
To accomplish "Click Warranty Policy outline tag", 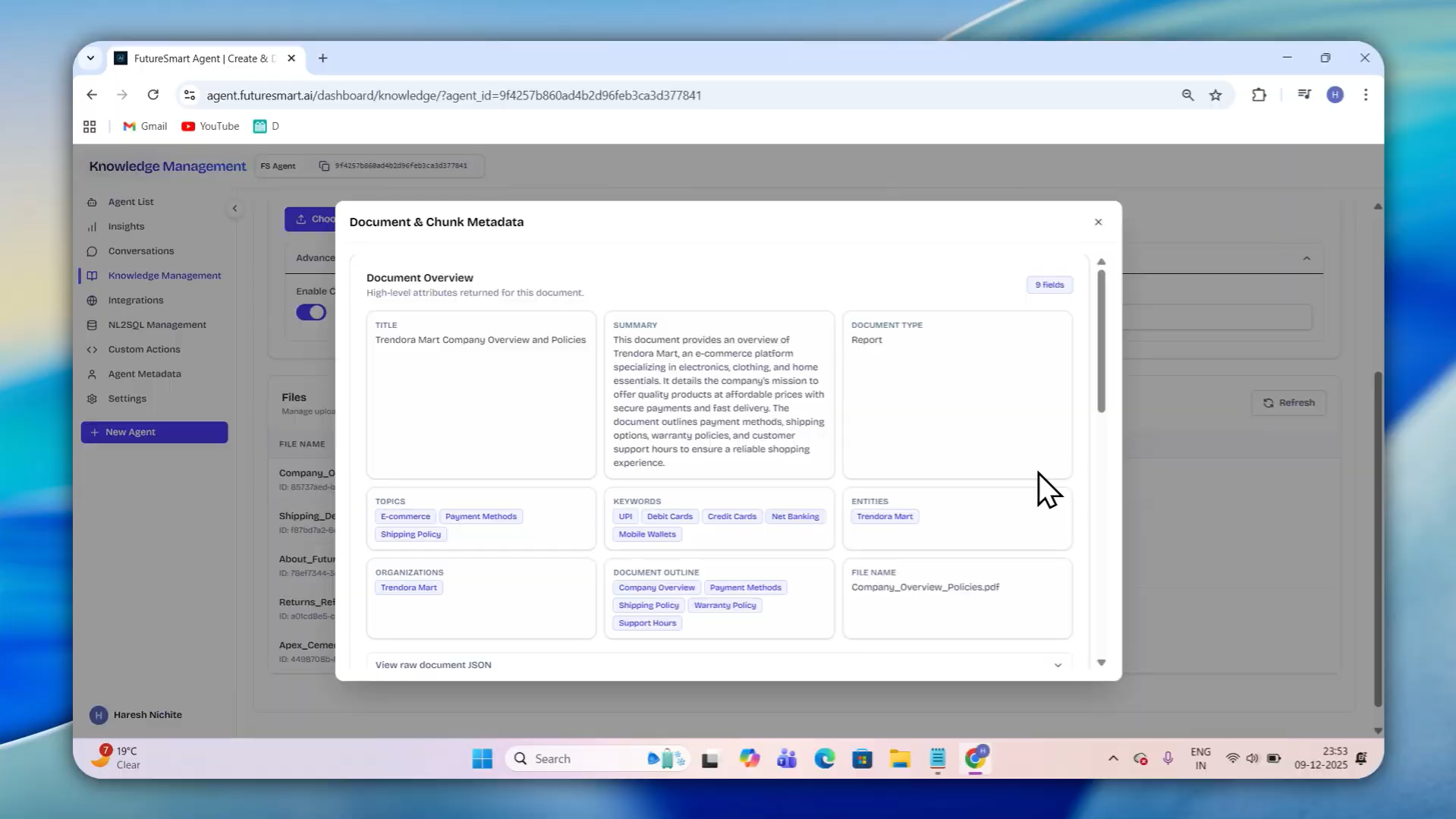I will coord(725,606).
